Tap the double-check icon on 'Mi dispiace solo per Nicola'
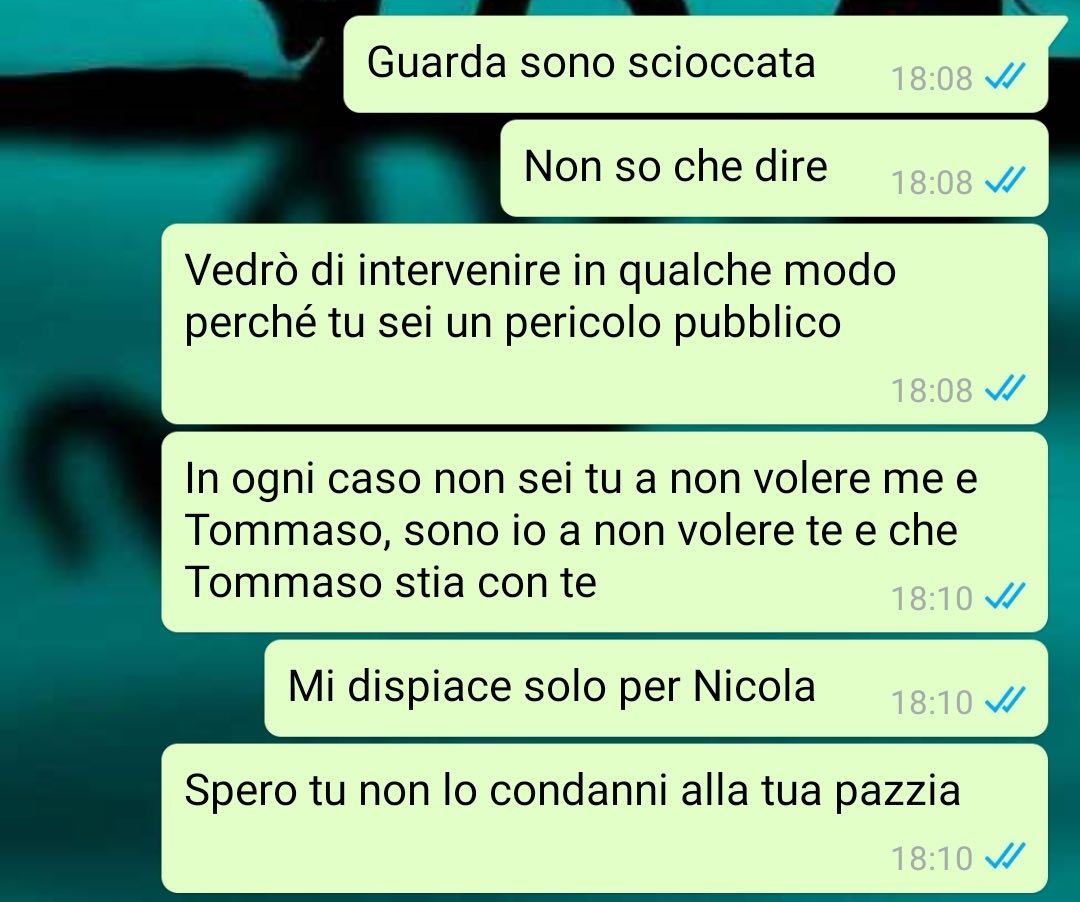Image resolution: width=1080 pixels, height=902 pixels. click(x=1006, y=701)
